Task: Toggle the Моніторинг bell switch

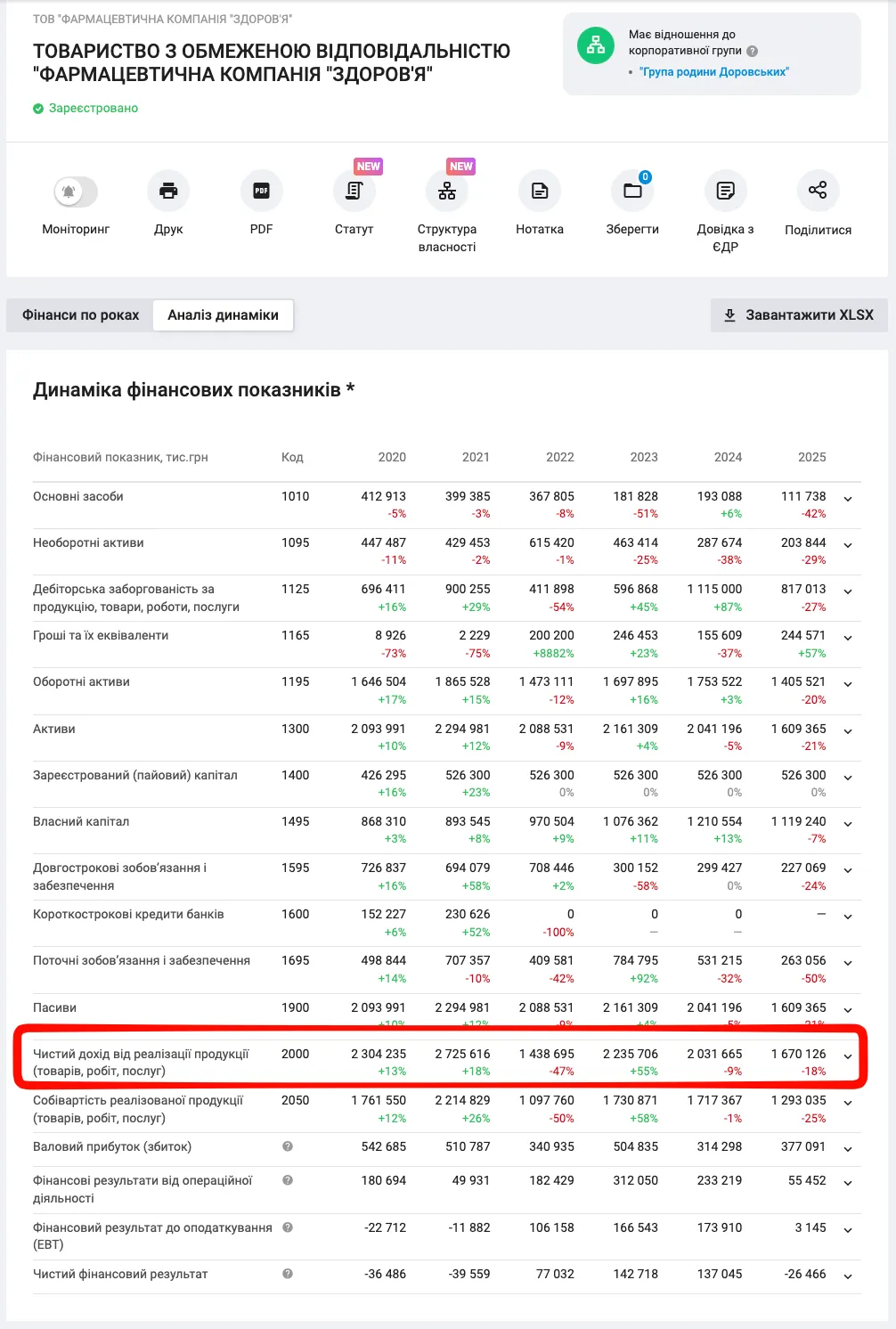Action: (x=76, y=191)
